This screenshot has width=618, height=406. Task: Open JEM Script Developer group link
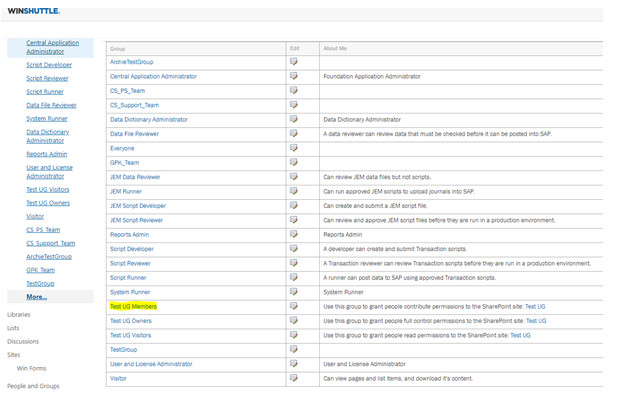[138, 206]
